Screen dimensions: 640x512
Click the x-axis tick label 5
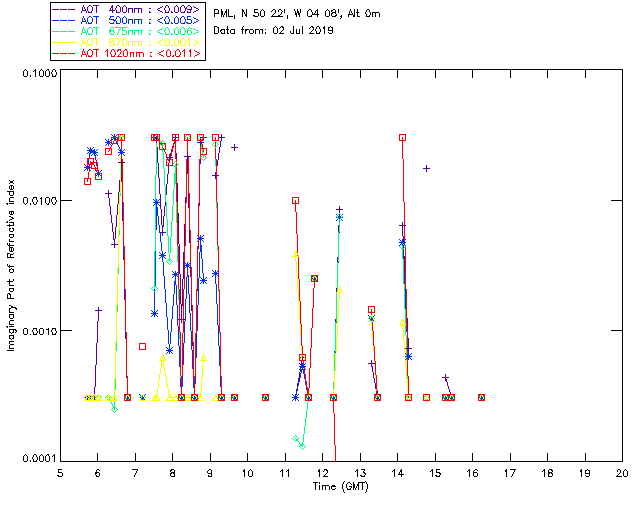tap(60, 472)
